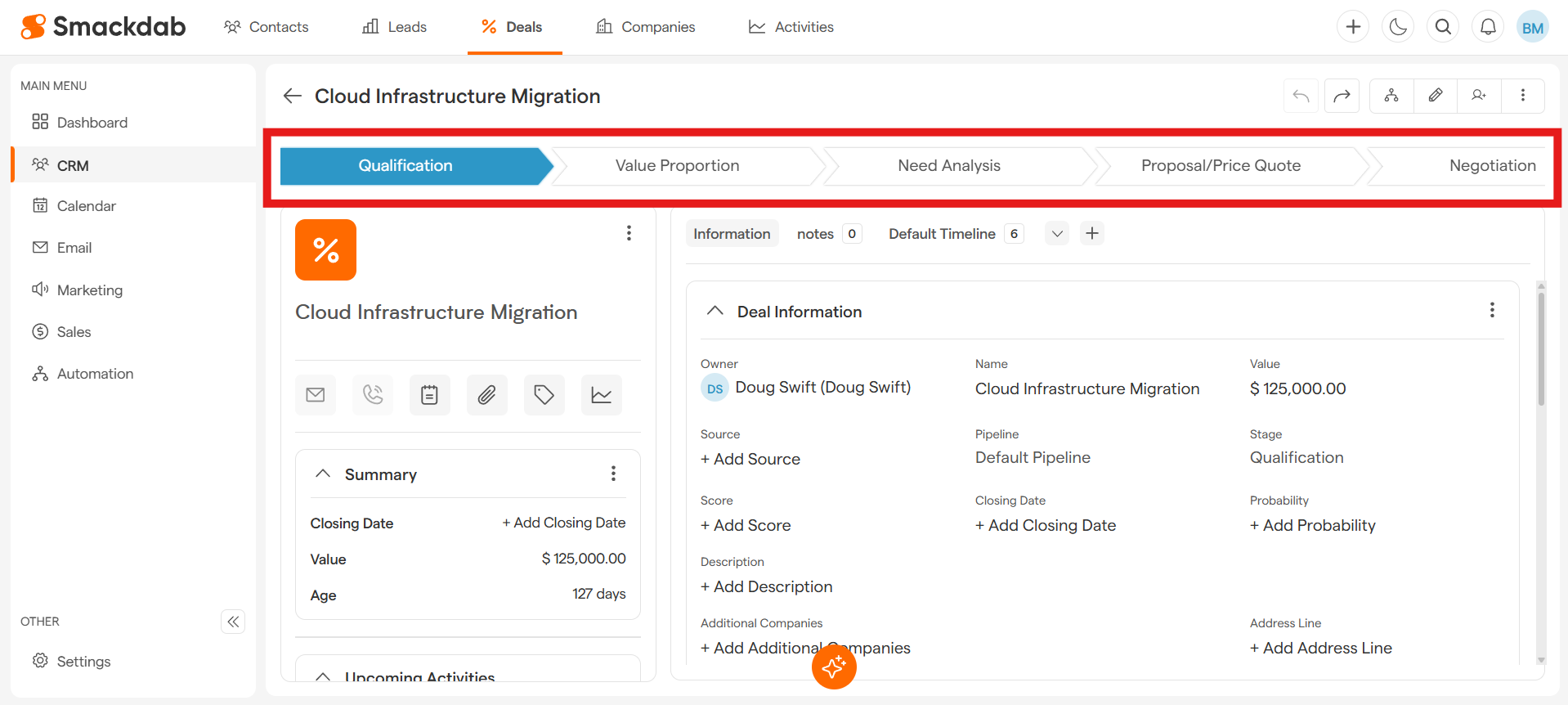Go back using the left arrow
The height and width of the screenshot is (705, 1568).
click(292, 97)
